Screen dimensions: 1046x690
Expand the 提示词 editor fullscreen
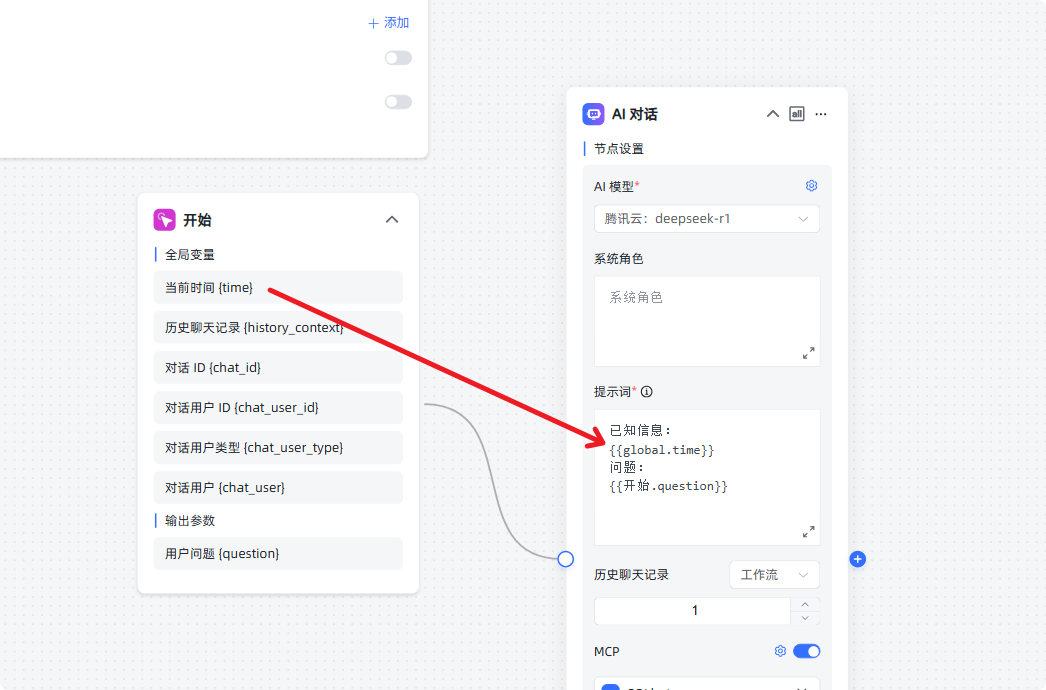click(x=809, y=532)
